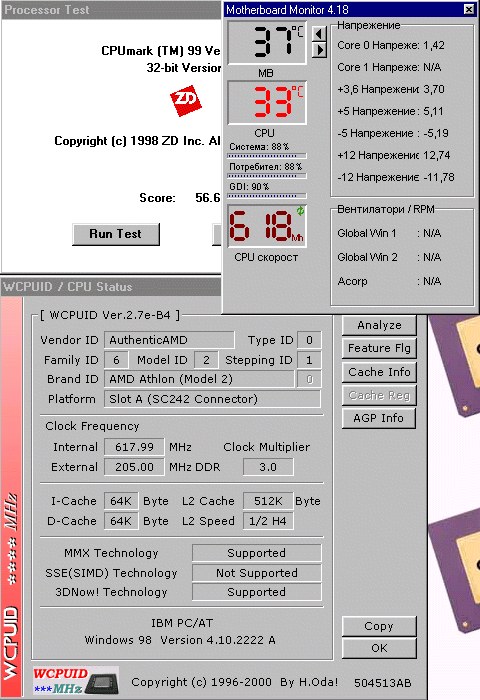This screenshot has height=700, width=480.
Task: Select the Platform Slot A field
Action: tap(212, 399)
